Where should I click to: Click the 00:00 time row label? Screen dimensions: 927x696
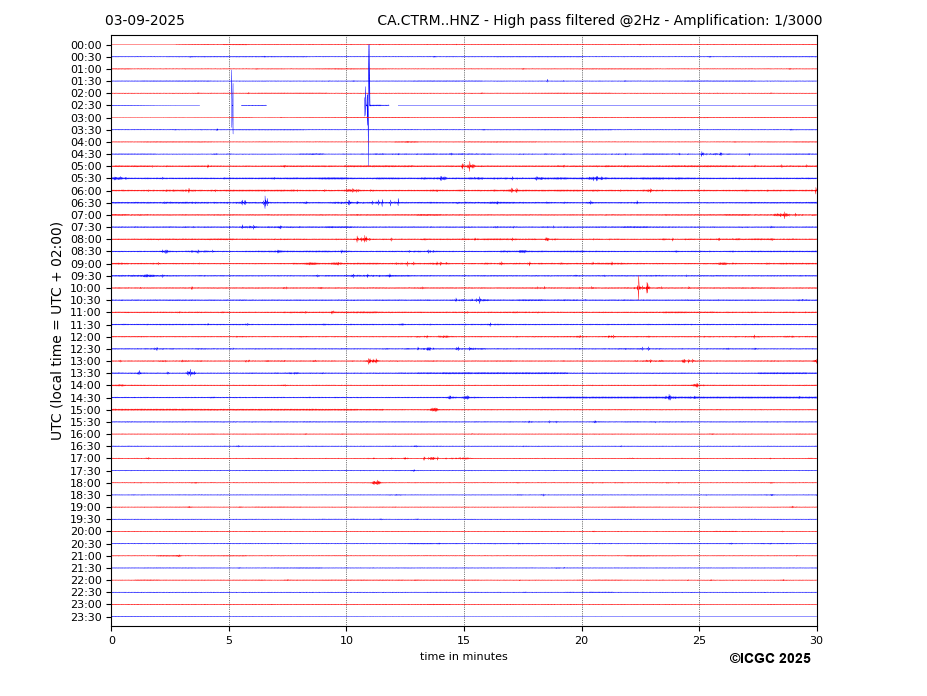click(86, 46)
